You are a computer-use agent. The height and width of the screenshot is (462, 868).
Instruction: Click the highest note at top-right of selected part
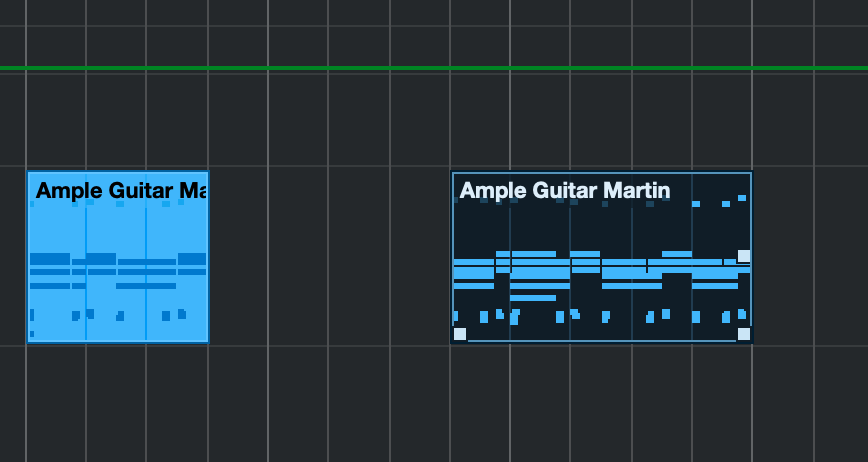pyautogui.click(x=742, y=198)
